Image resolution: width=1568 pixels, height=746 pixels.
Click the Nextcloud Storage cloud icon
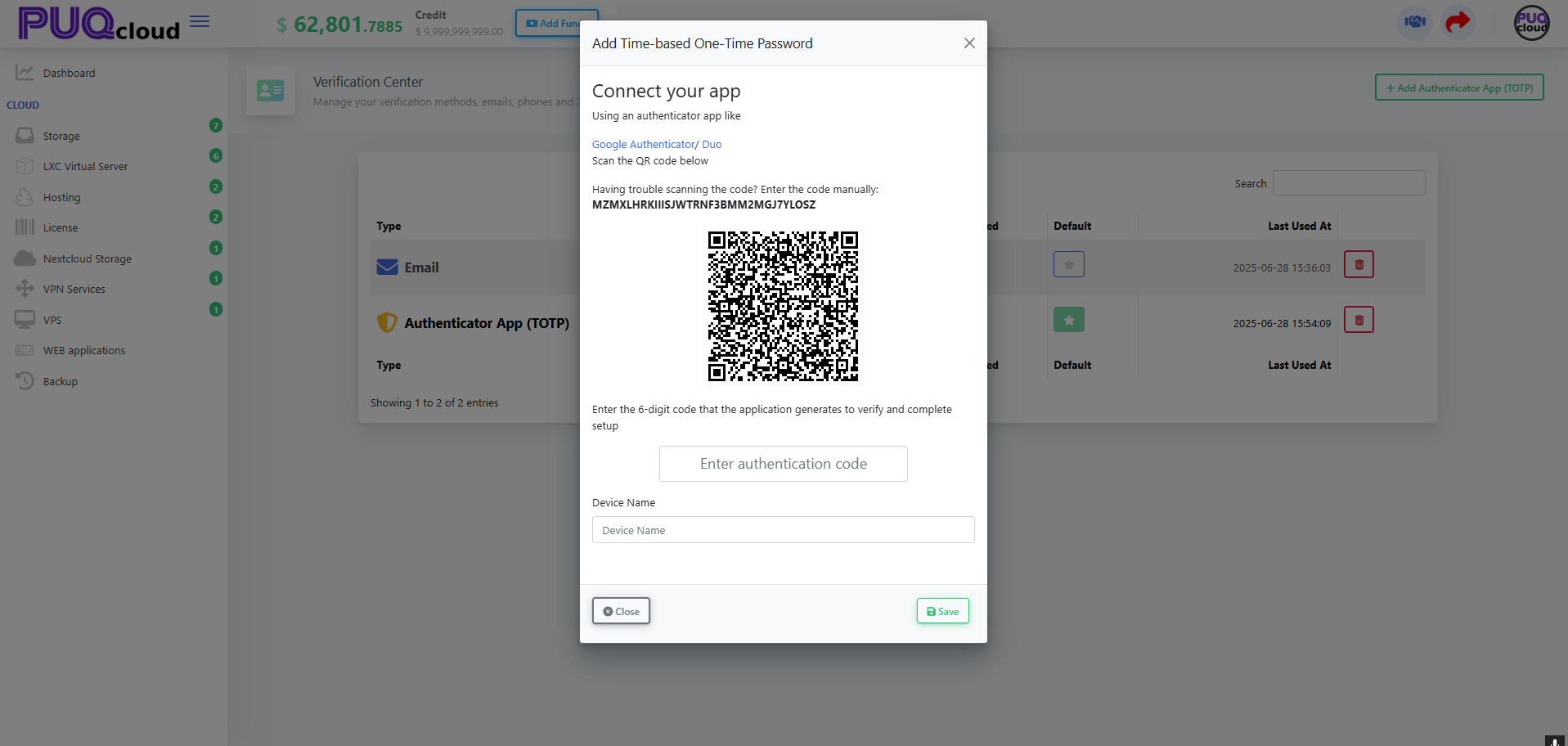tap(25, 258)
